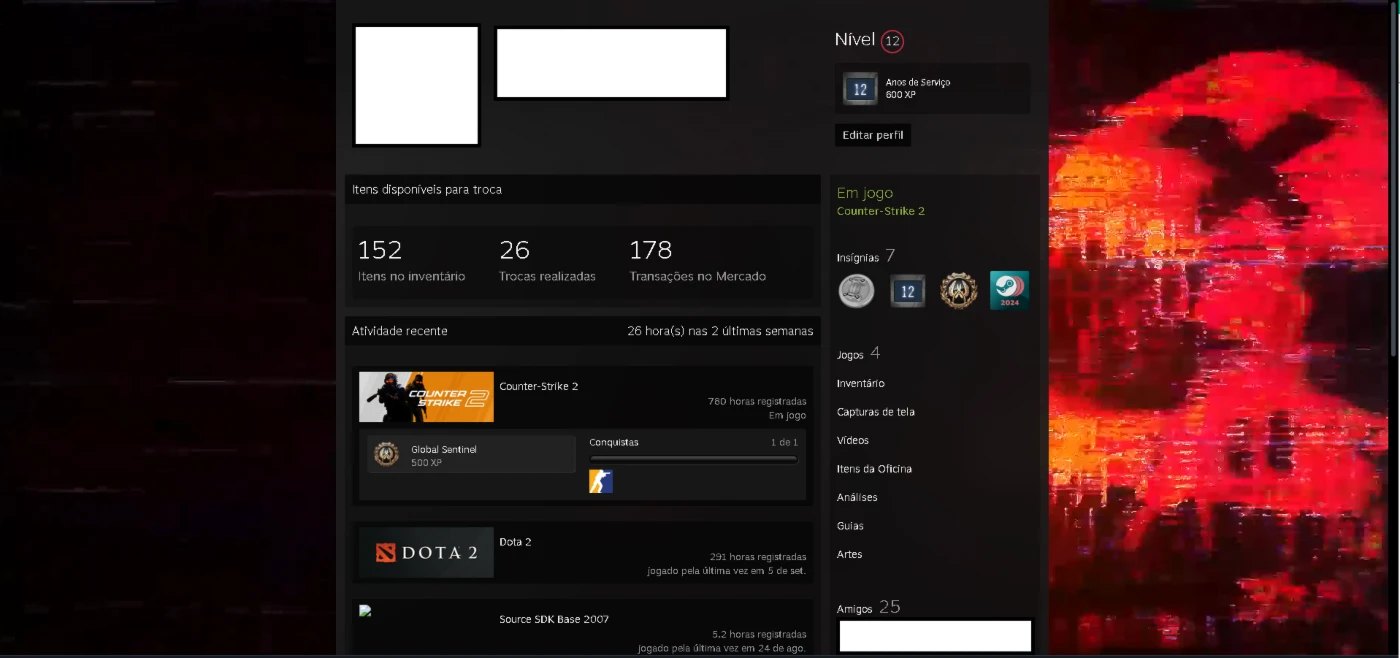Viewport: 1400px width, 658px height.
Task: Open the Counter-Strike 2 game banner
Action: coord(426,397)
